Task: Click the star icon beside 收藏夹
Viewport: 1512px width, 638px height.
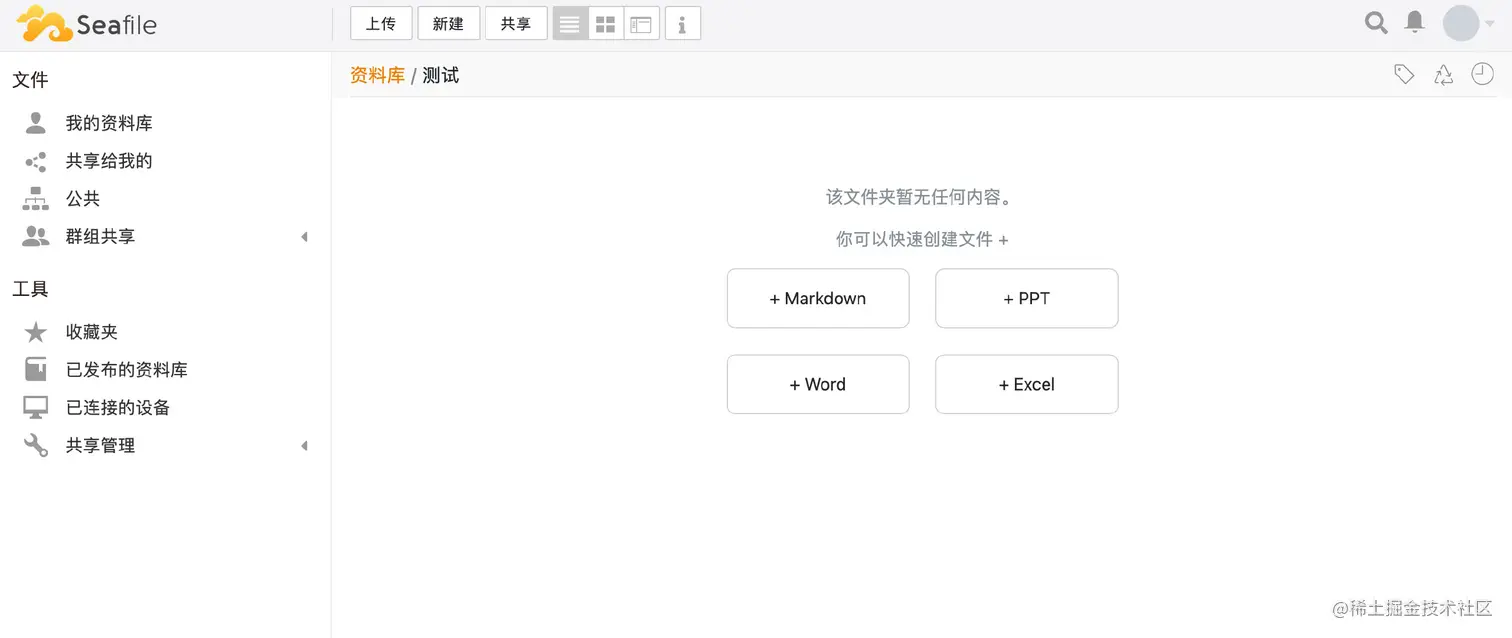Action: (36, 332)
